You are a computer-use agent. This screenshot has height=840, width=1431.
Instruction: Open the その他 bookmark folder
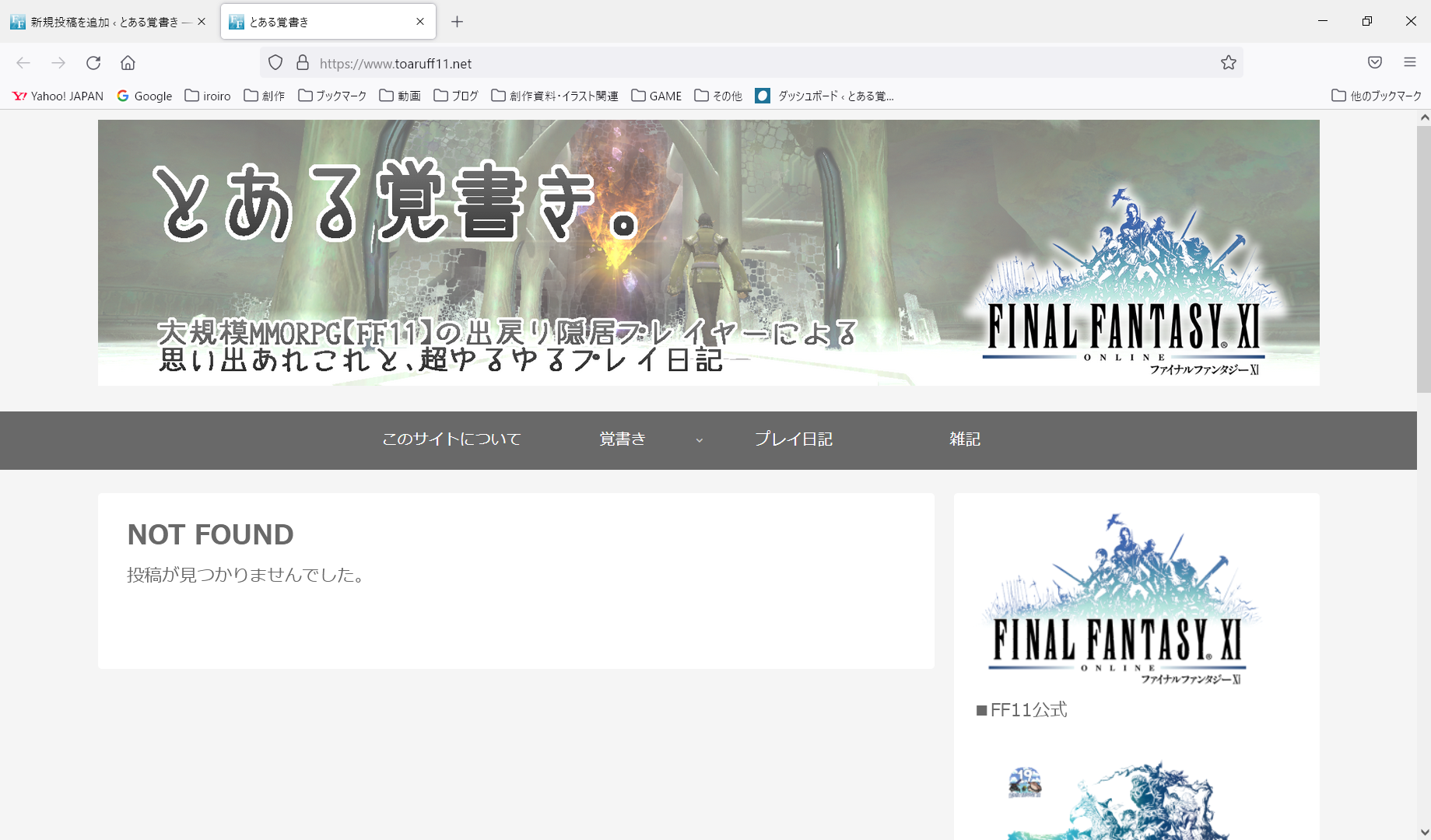pos(718,96)
